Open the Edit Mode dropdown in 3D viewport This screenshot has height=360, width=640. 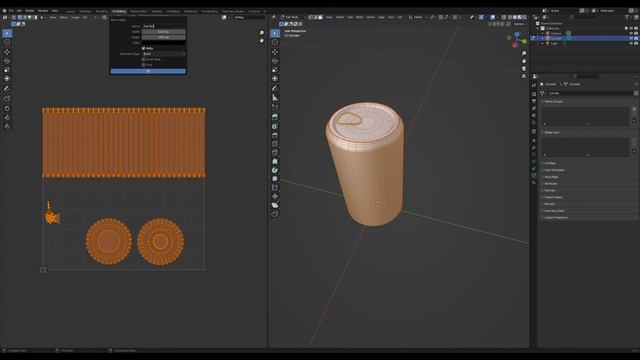click(x=292, y=17)
